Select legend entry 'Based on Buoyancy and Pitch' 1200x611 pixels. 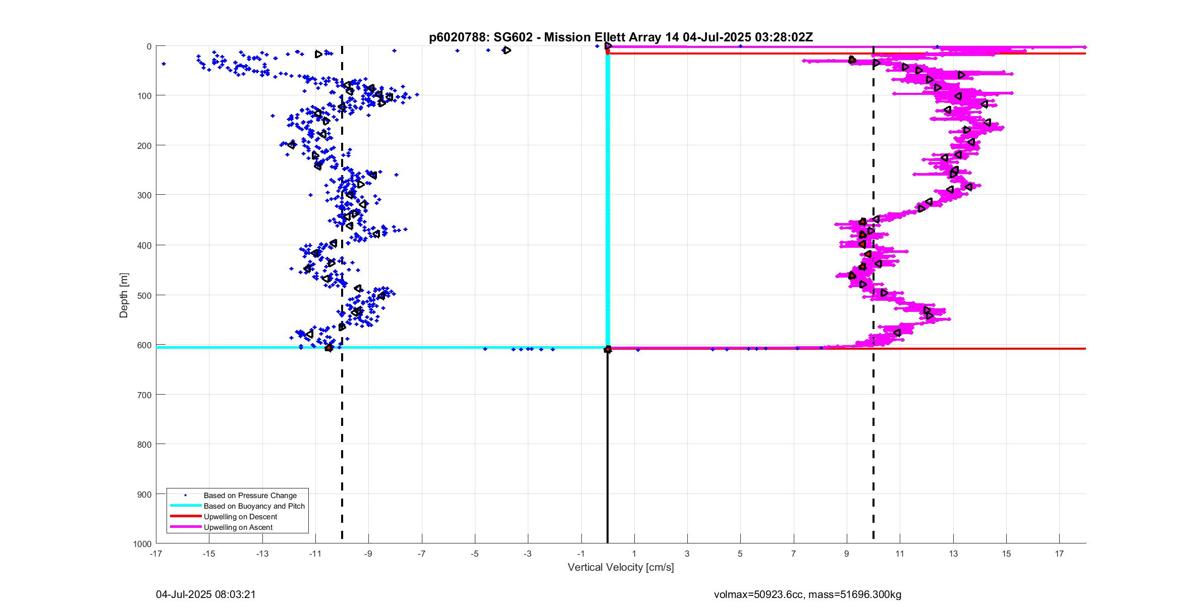(254, 506)
